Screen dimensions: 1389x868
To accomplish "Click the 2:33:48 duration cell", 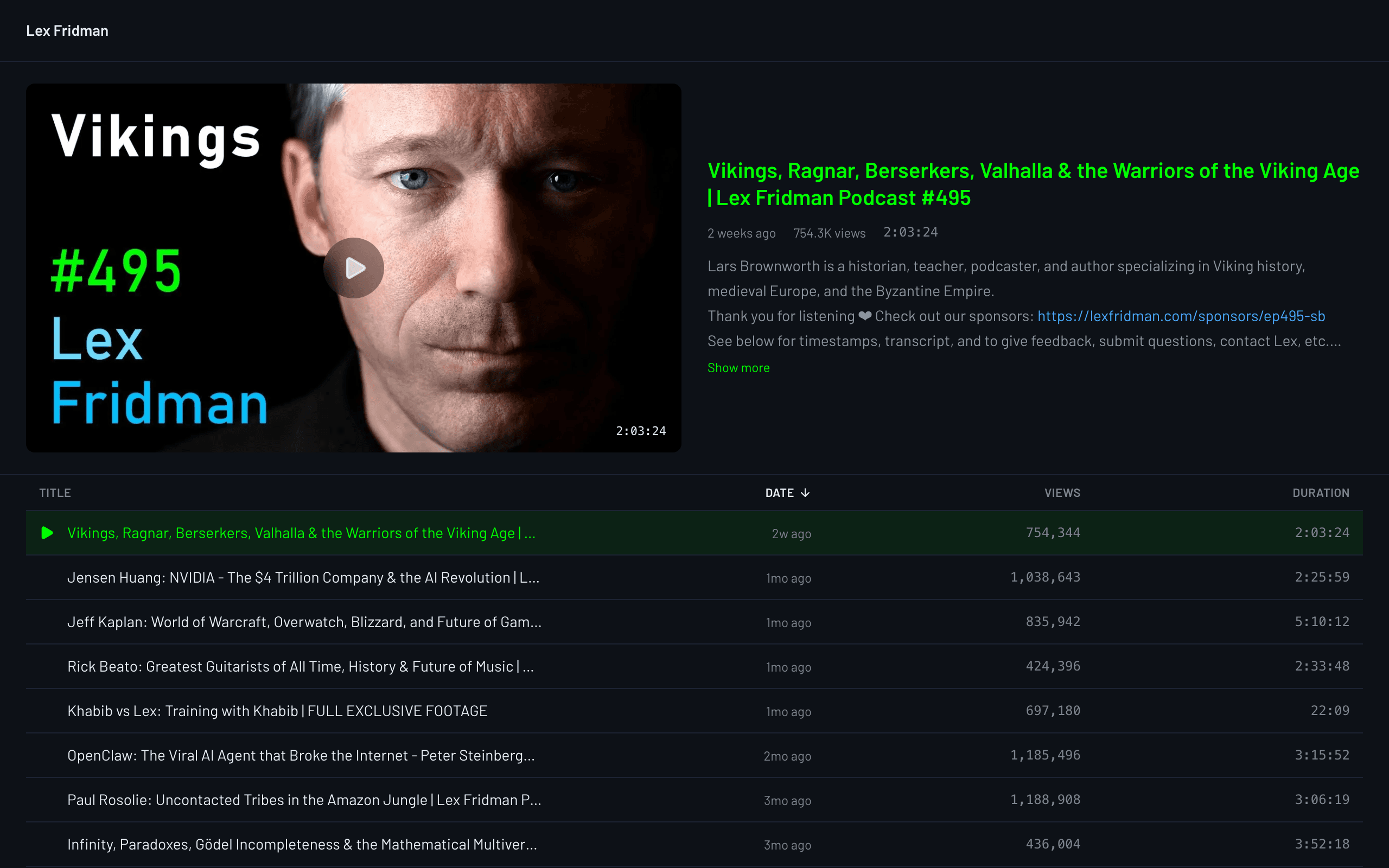I will [1322, 666].
